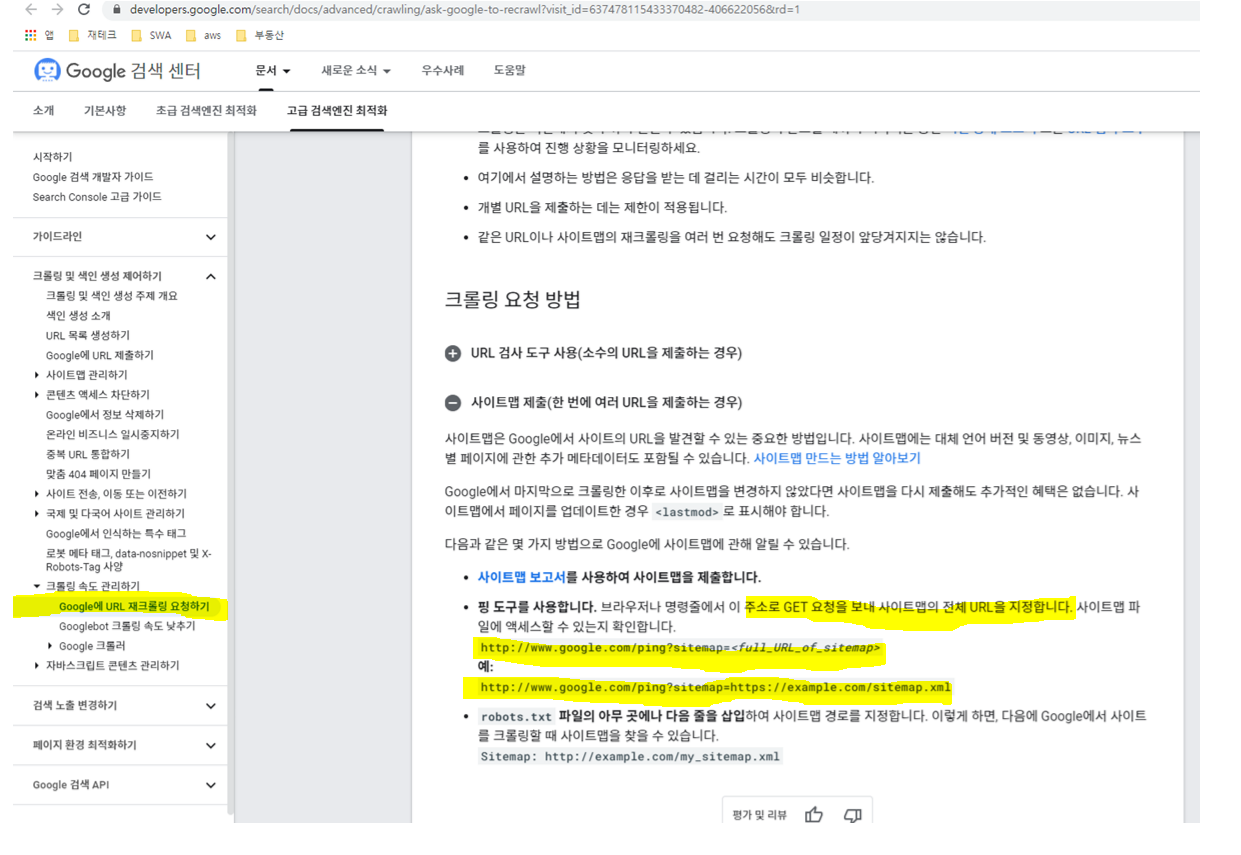1241x855 pixels.
Task: Click the browser forward arrow
Action: pos(57,9)
